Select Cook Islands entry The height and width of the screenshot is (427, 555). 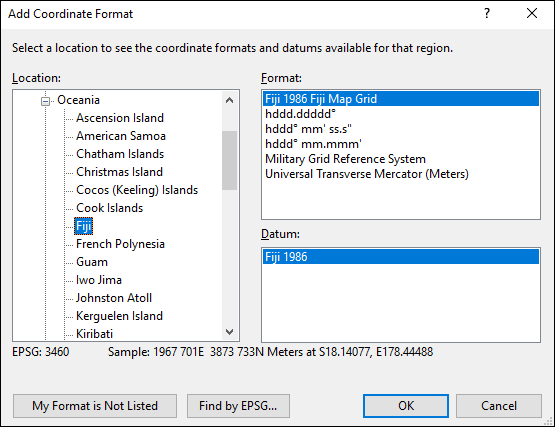click(x=109, y=208)
